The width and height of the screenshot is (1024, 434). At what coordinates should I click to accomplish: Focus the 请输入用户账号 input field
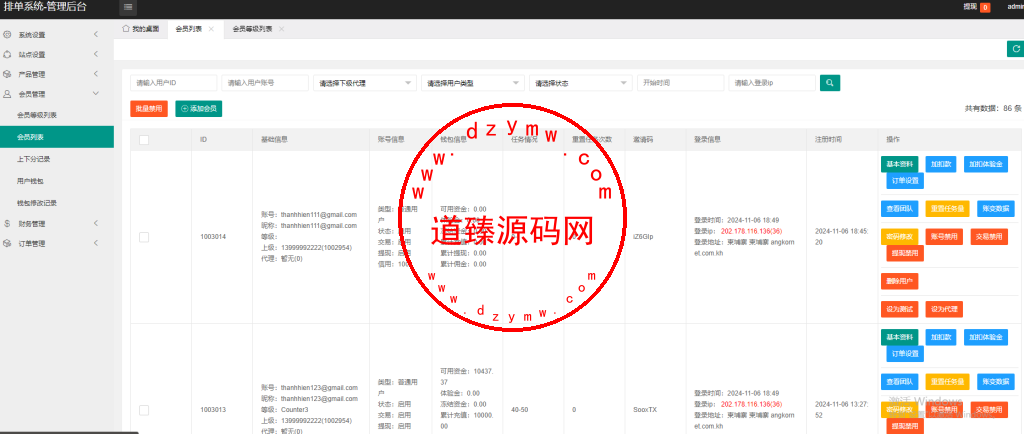[x=265, y=83]
